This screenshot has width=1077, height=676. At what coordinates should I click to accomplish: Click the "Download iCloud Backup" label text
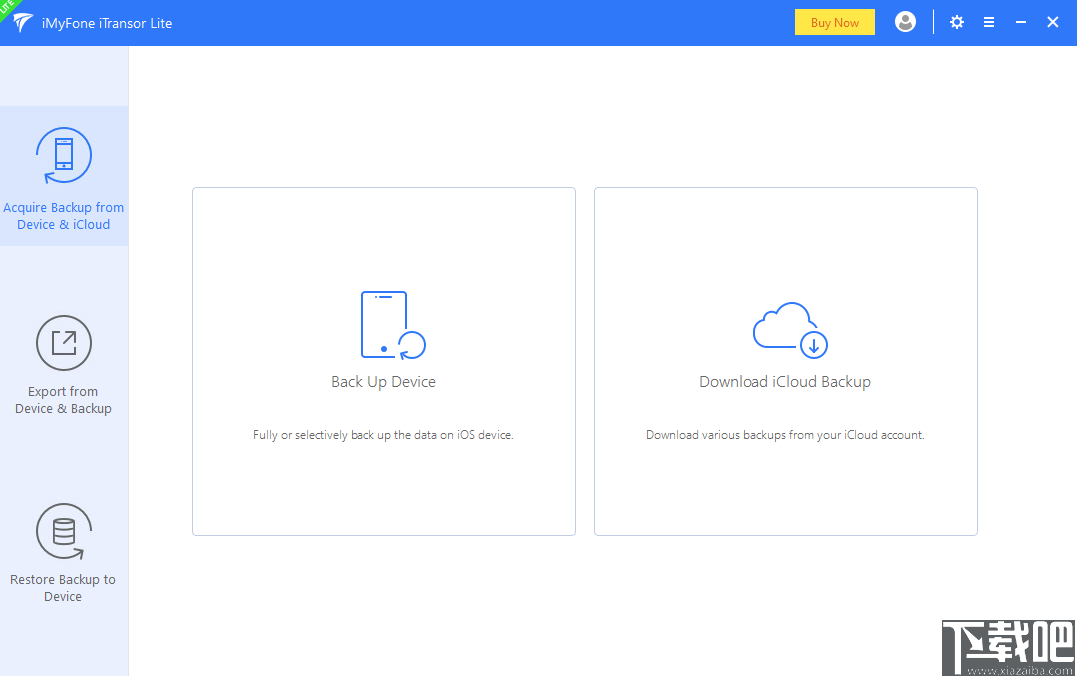[785, 381]
